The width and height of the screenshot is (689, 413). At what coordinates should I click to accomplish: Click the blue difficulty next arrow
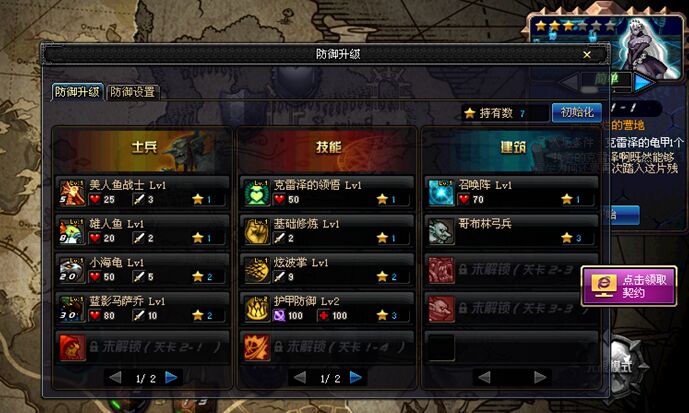pyautogui.click(x=644, y=82)
